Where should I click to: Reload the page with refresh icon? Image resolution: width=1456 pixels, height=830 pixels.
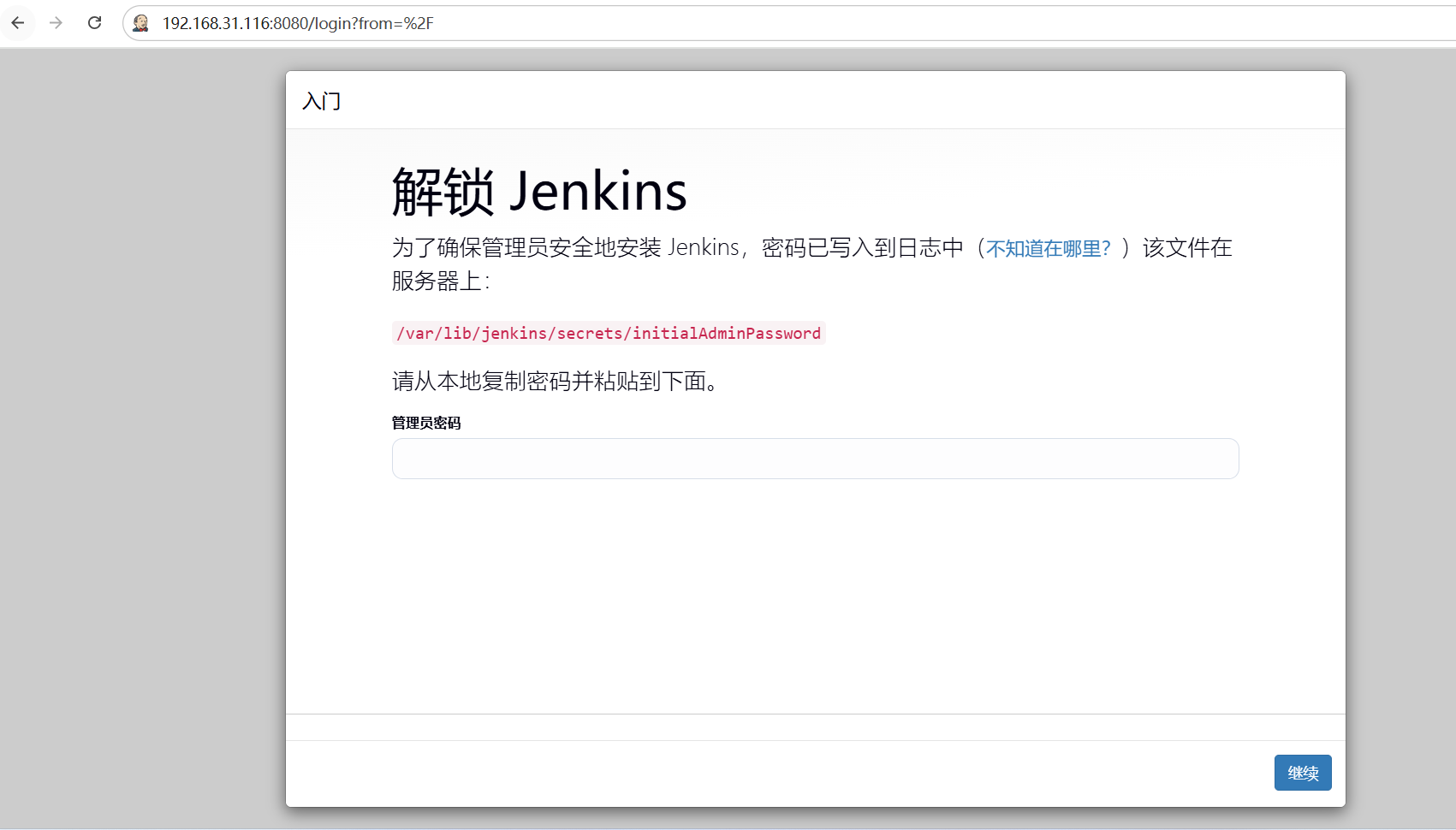[95, 23]
